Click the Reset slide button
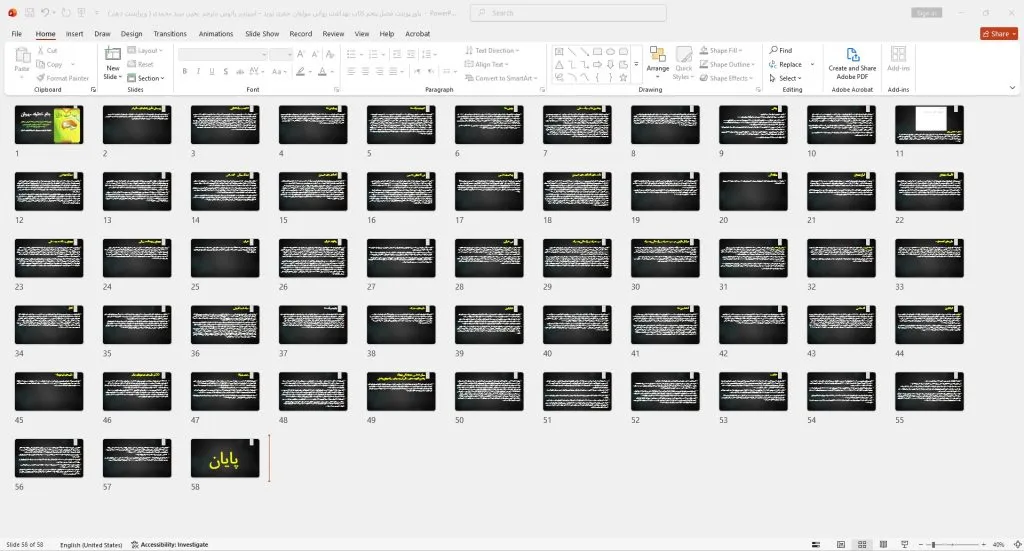This screenshot has height=551, width=1024. pyautogui.click(x=140, y=64)
